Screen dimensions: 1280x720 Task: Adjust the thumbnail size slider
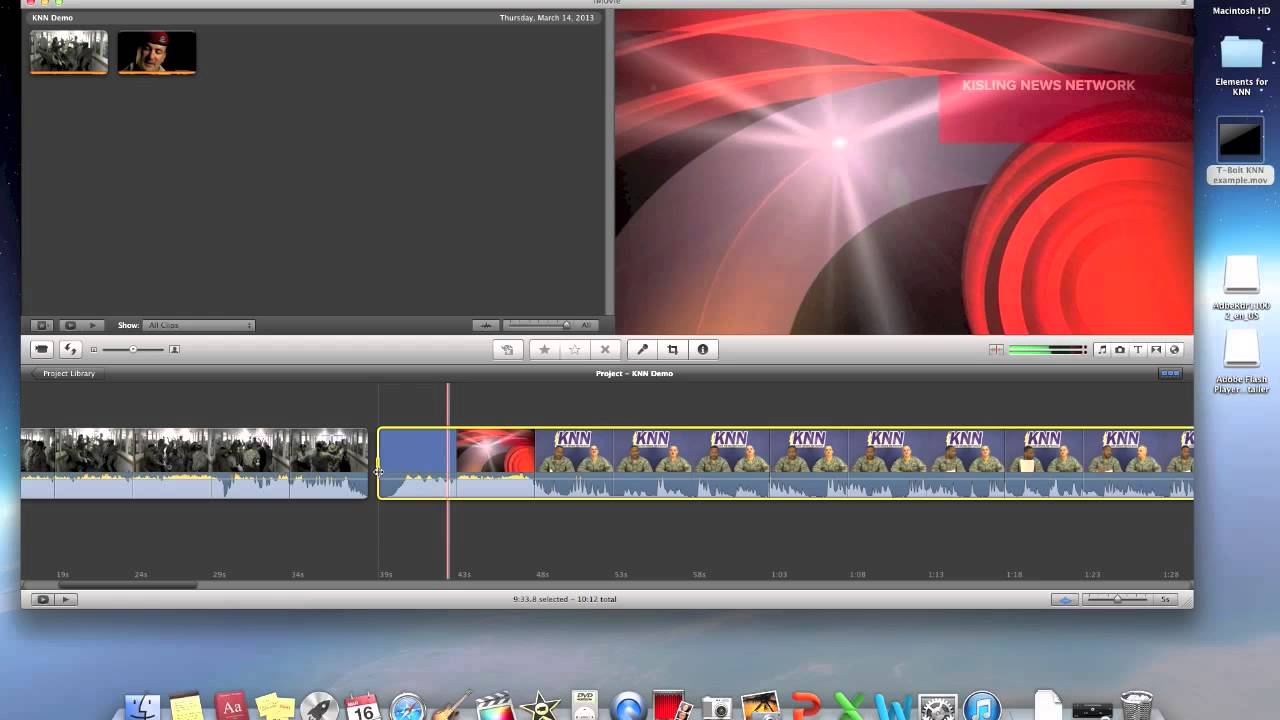tap(133, 349)
